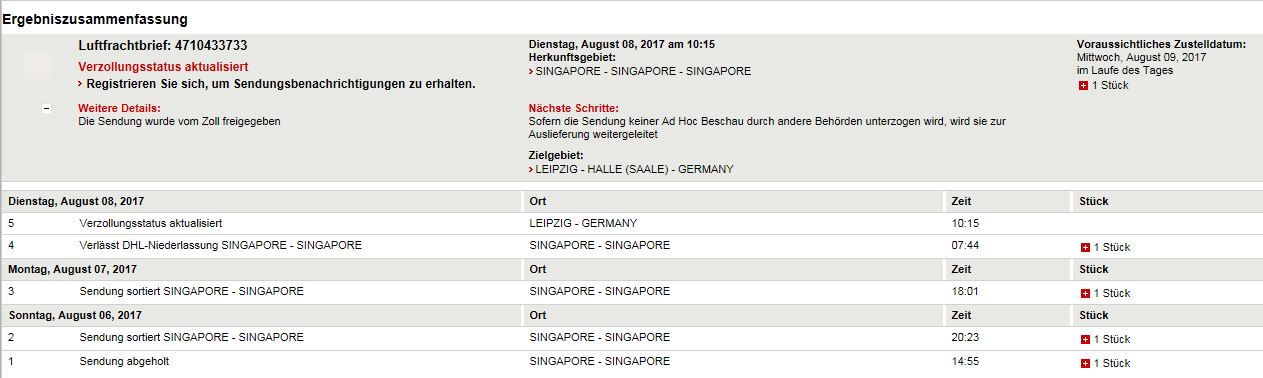
Task: Select row 1 Sendung abgeholt
Action: coord(632,361)
